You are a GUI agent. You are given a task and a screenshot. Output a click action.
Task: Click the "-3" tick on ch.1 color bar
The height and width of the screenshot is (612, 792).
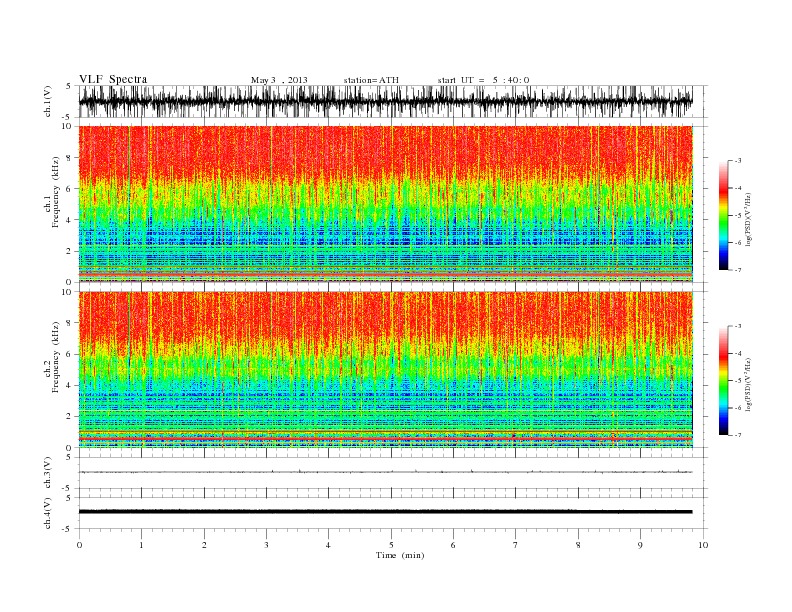[737, 161]
